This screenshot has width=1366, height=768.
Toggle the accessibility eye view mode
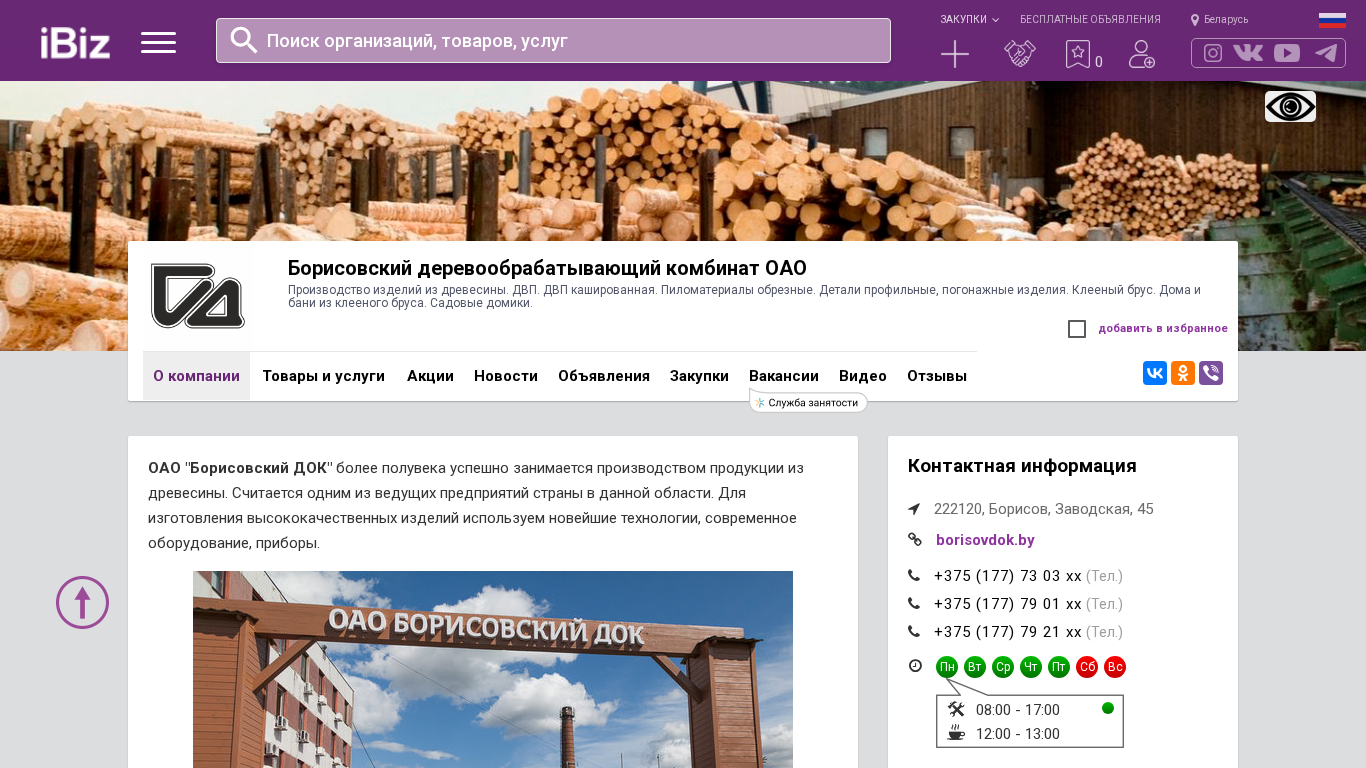[1290, 106]
